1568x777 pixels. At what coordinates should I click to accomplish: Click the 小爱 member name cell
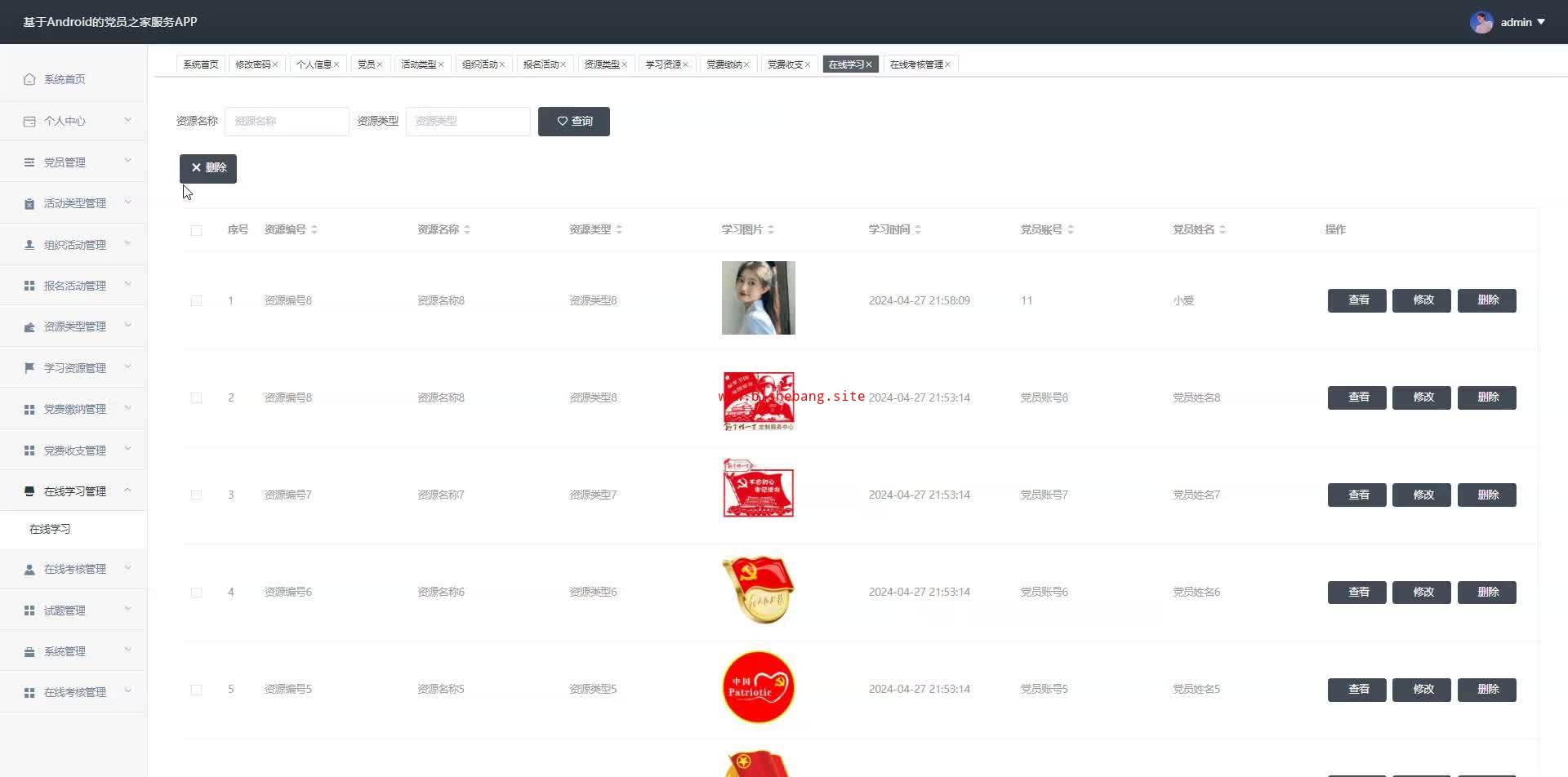[1183, 300]
